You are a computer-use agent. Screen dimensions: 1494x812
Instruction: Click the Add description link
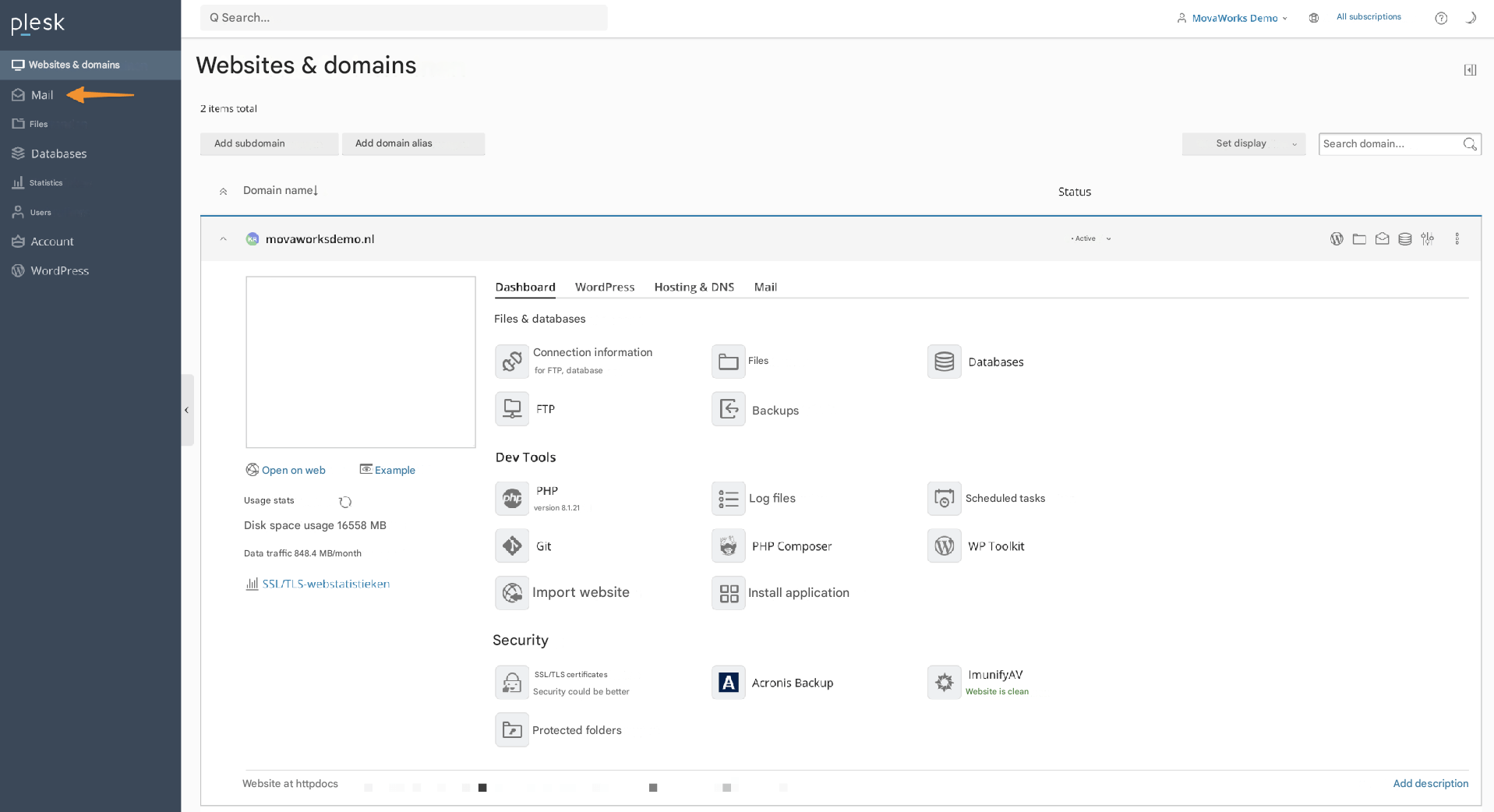click(x=1430, y=783)
